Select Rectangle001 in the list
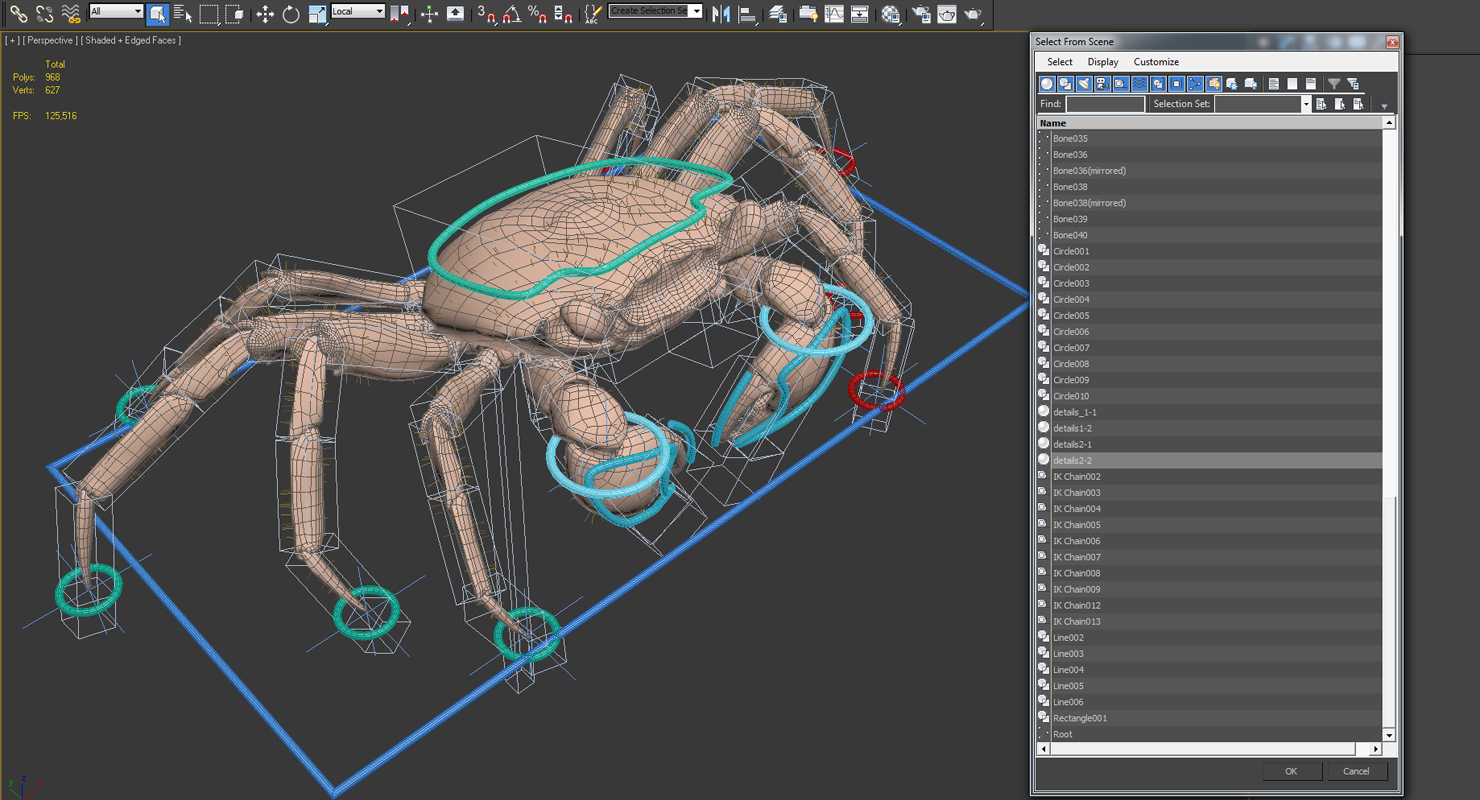This screenshot has height=800, width=1480. click(1209, 718)
